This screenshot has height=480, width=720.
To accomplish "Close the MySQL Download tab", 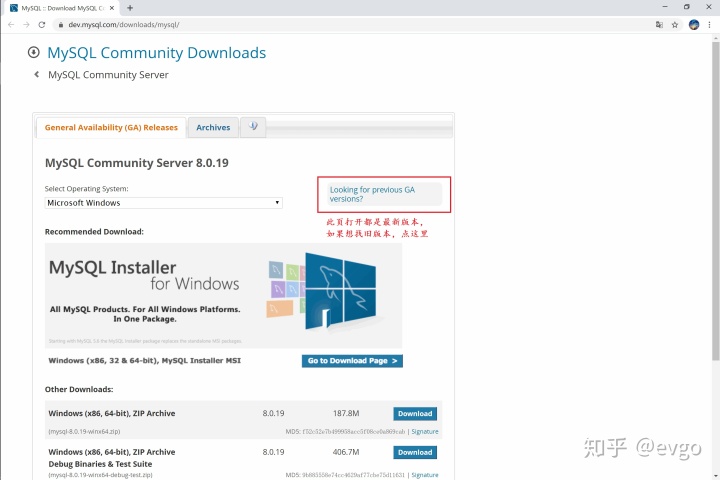I will (112, 8).
